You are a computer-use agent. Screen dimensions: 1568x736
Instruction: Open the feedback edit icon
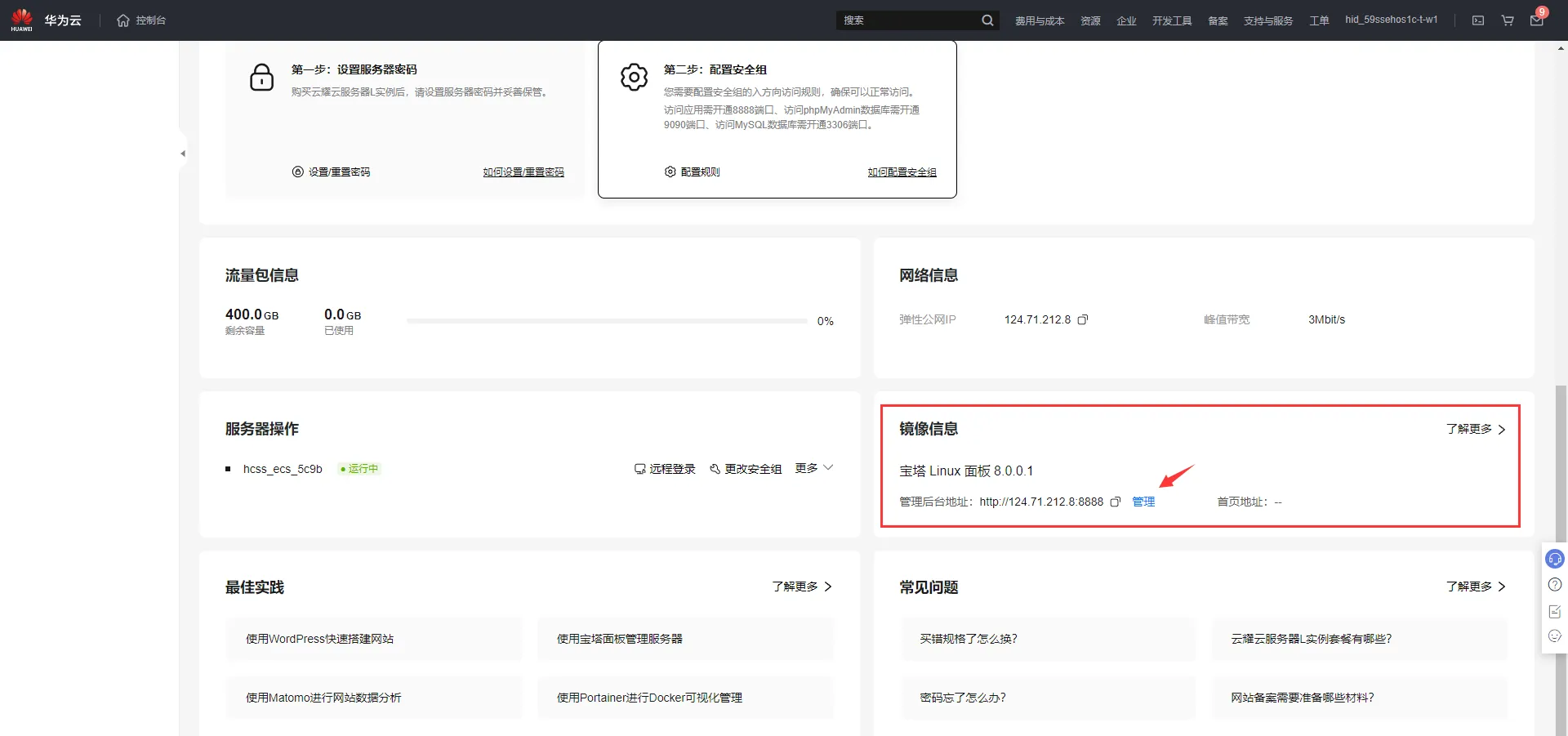pyautogui.click(x=1555, y=612)
